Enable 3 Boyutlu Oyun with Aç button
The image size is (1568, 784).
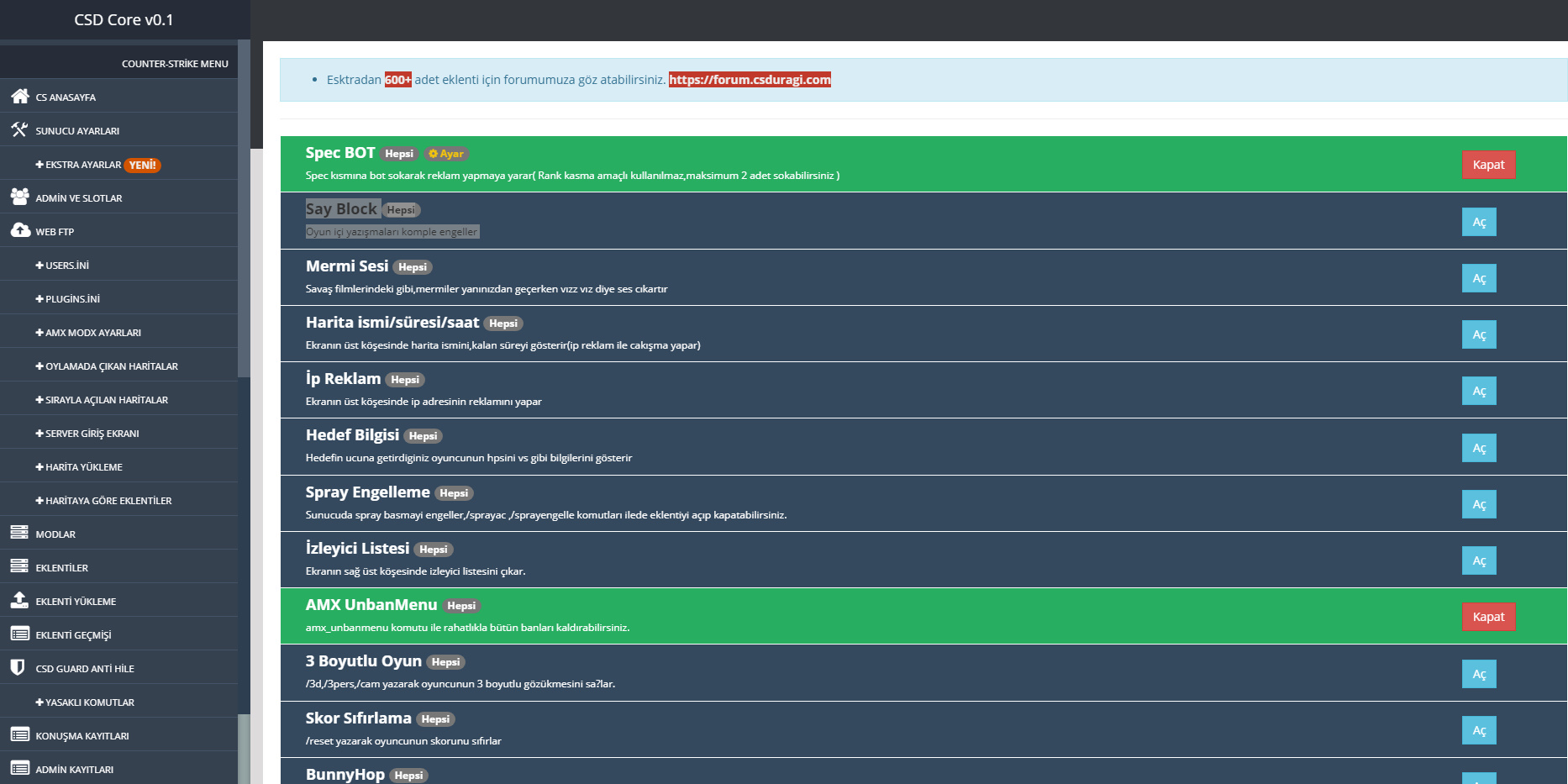point(1479,674)
